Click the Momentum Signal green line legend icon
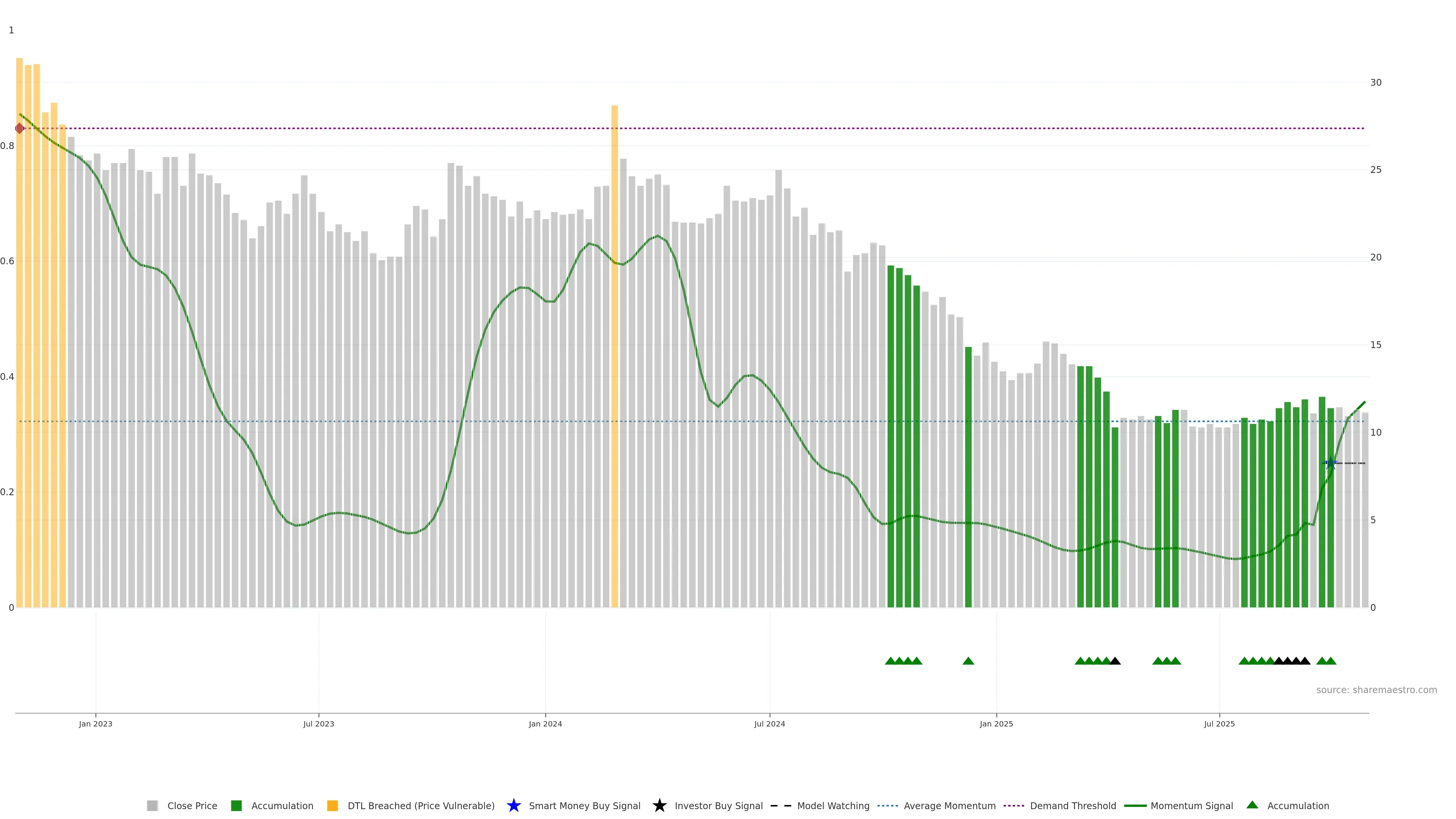 tap(1135, 805)
